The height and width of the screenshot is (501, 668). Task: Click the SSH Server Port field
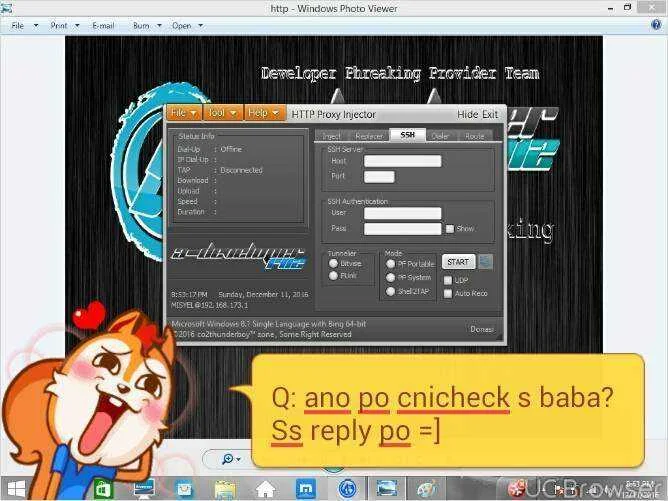tap(379, 176)
